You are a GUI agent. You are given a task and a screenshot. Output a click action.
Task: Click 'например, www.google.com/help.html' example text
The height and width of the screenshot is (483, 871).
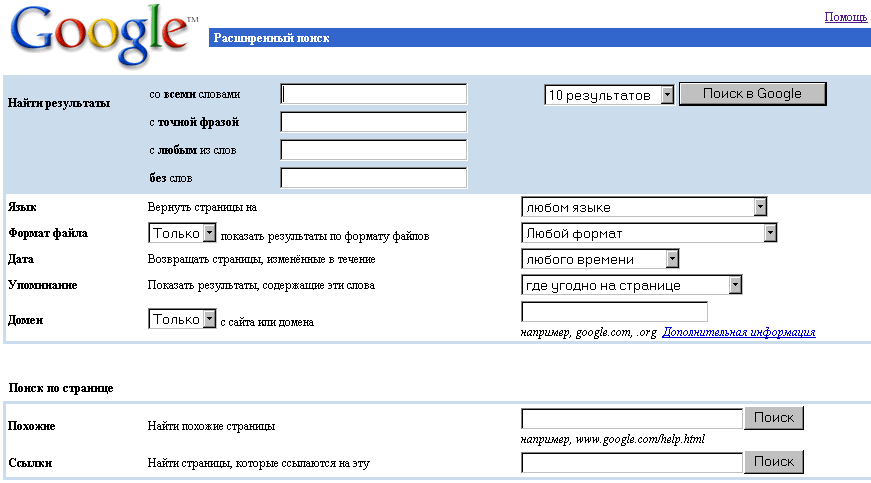coord(613,439)
